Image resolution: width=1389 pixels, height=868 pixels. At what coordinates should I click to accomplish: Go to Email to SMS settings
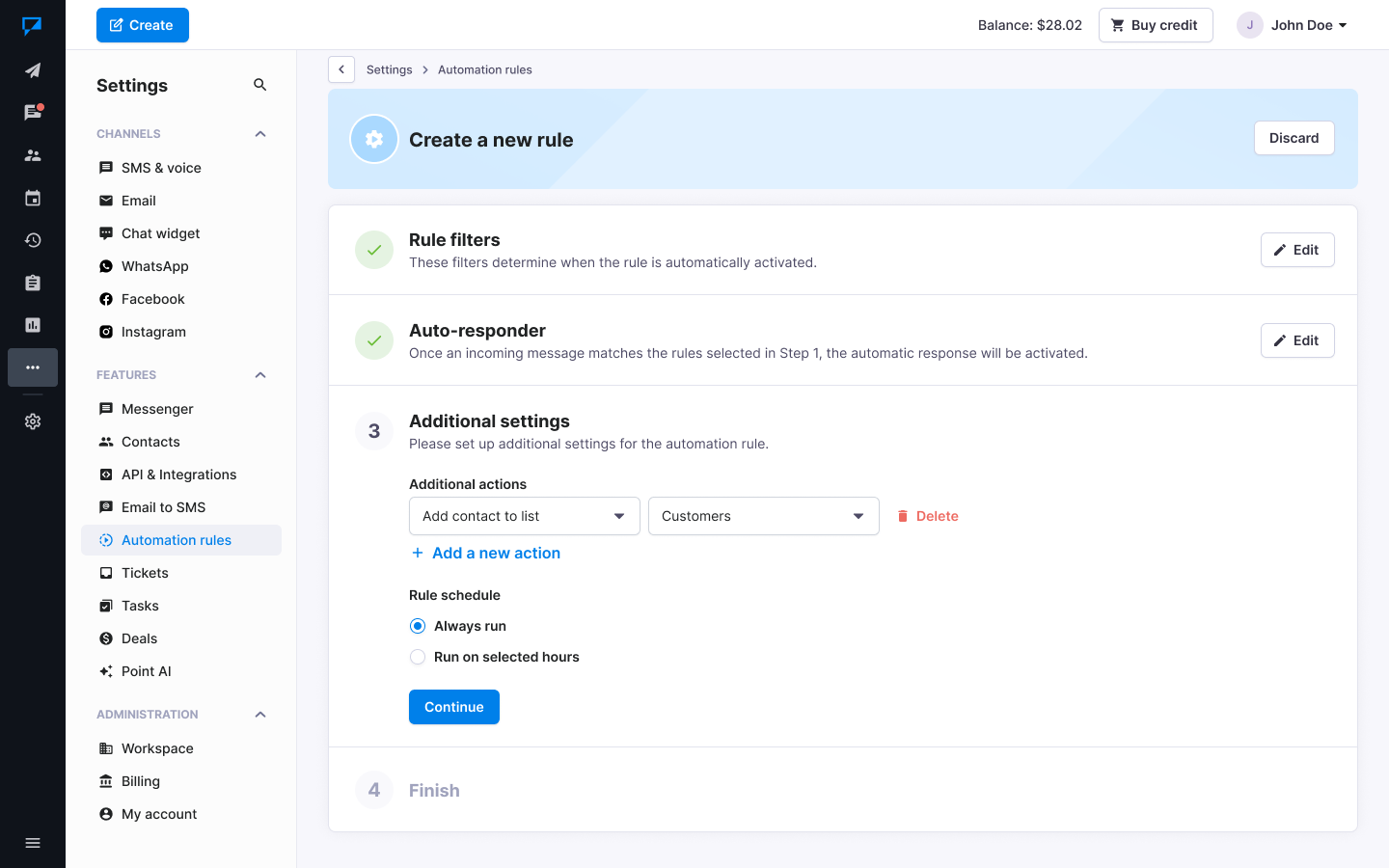pos(163,507)
